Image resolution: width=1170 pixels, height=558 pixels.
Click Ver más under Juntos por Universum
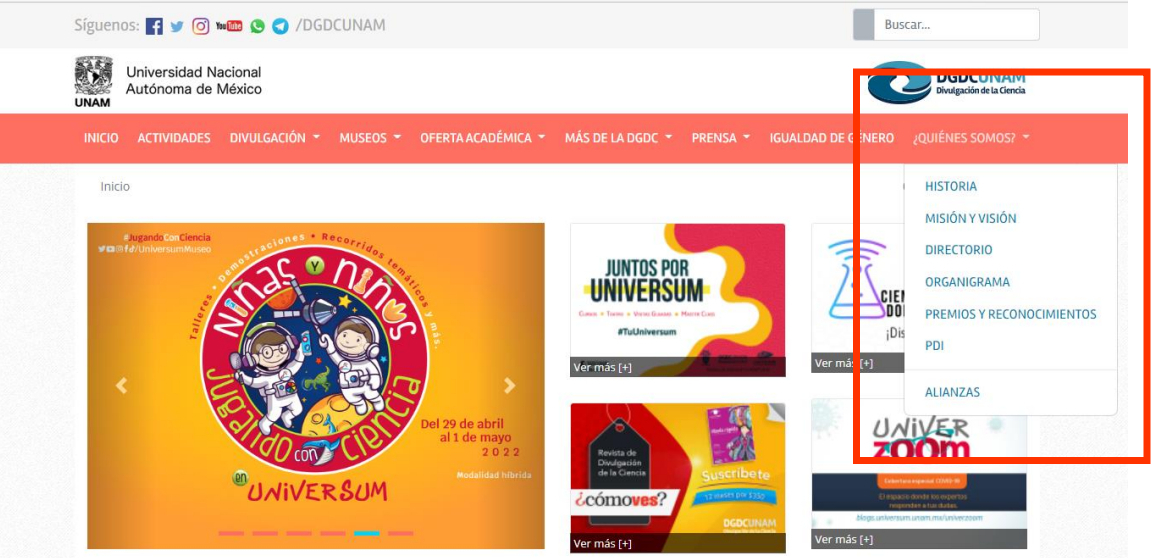tap(602, 367)
